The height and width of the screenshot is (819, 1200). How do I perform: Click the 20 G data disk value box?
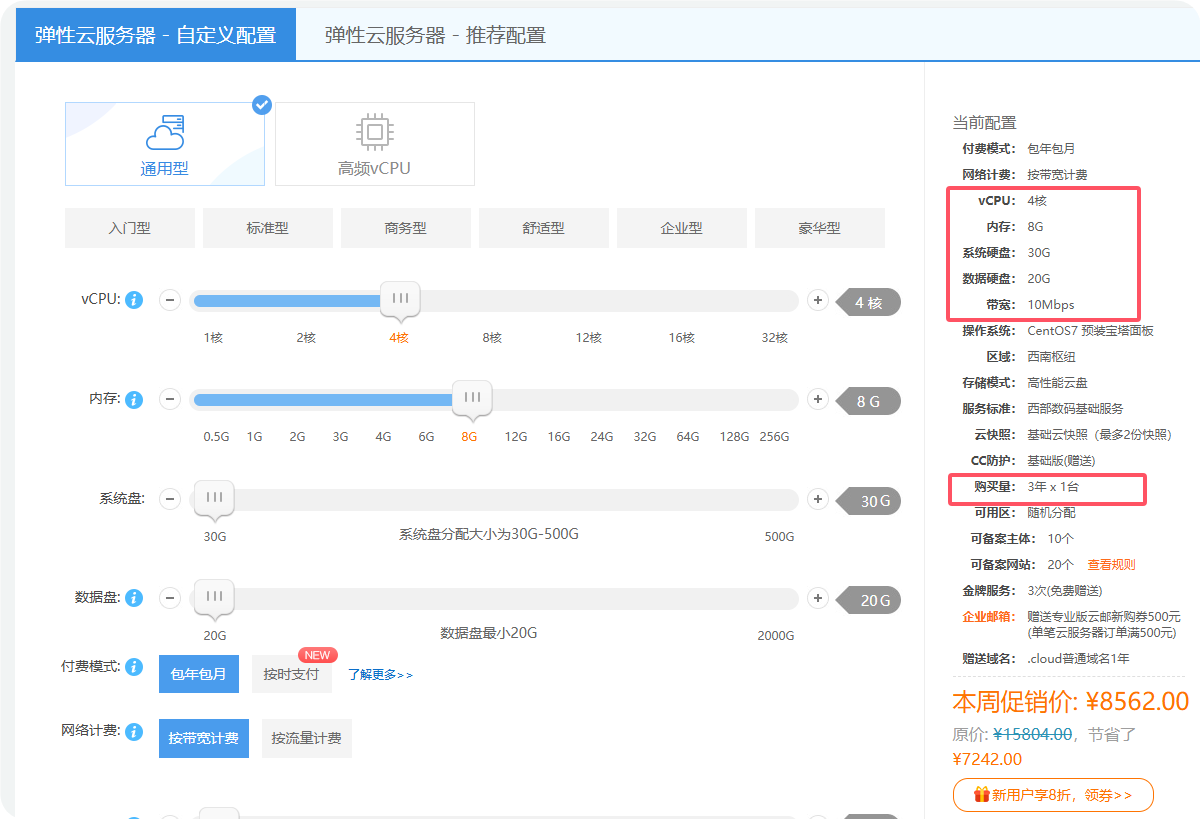click(868, 600)
